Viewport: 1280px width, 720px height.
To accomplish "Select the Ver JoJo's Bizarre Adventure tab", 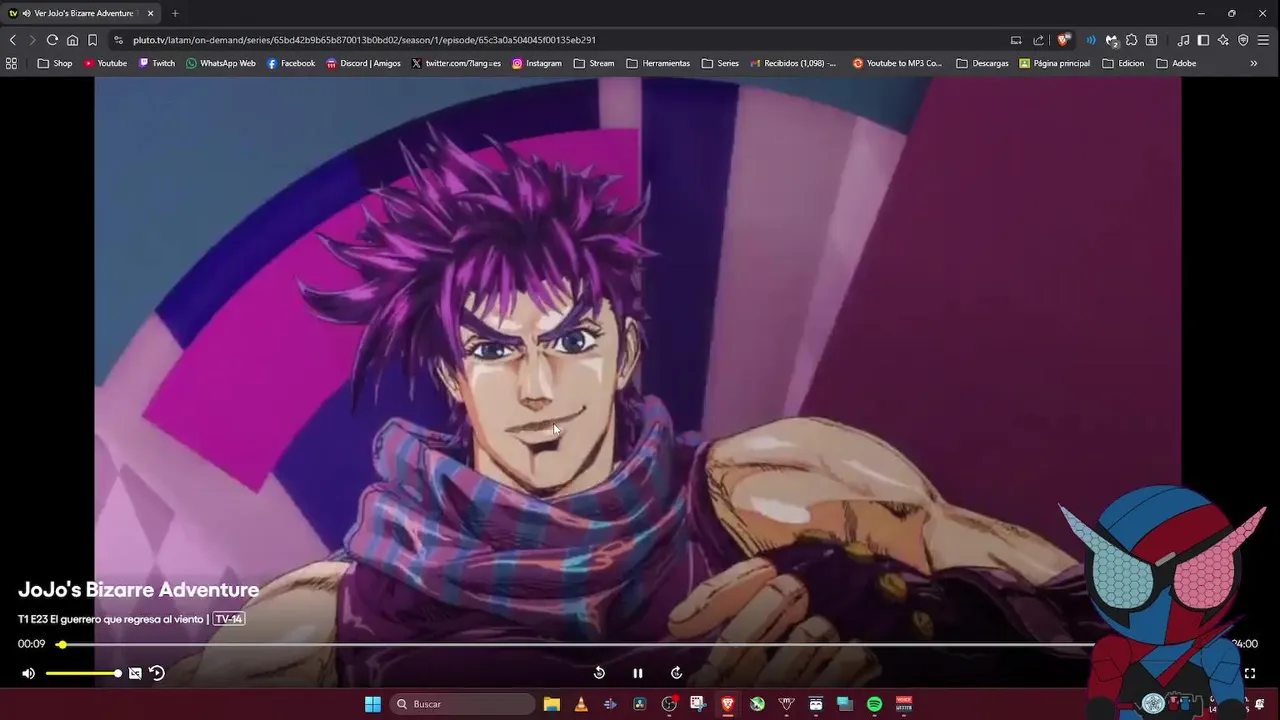I will click(x=81, y=13).
